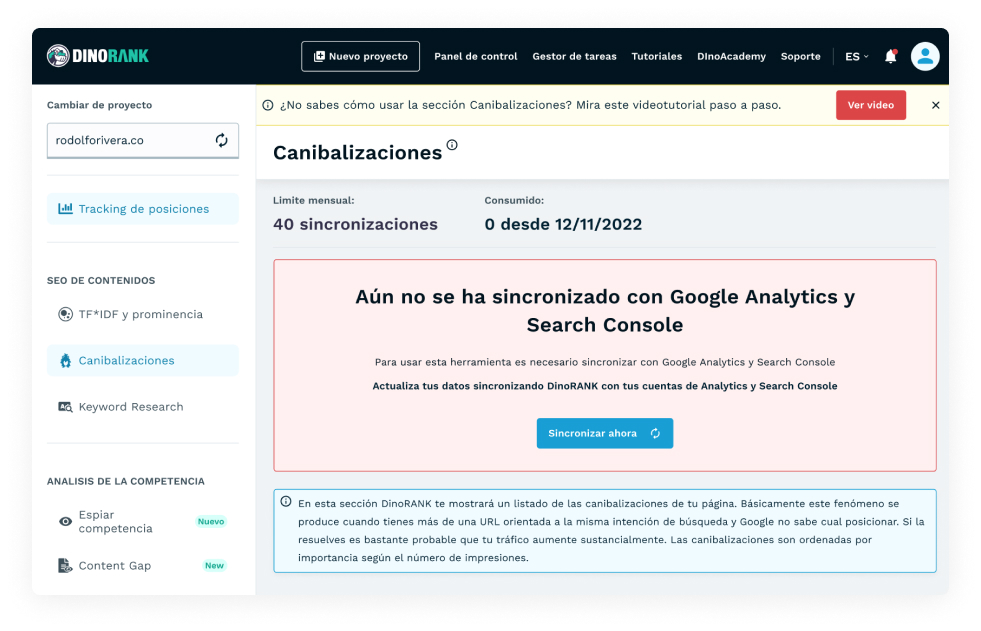The height and width of the screenshot is (631, 981).
Task: Refresh the project selector icon
Action: click(221, 140)
